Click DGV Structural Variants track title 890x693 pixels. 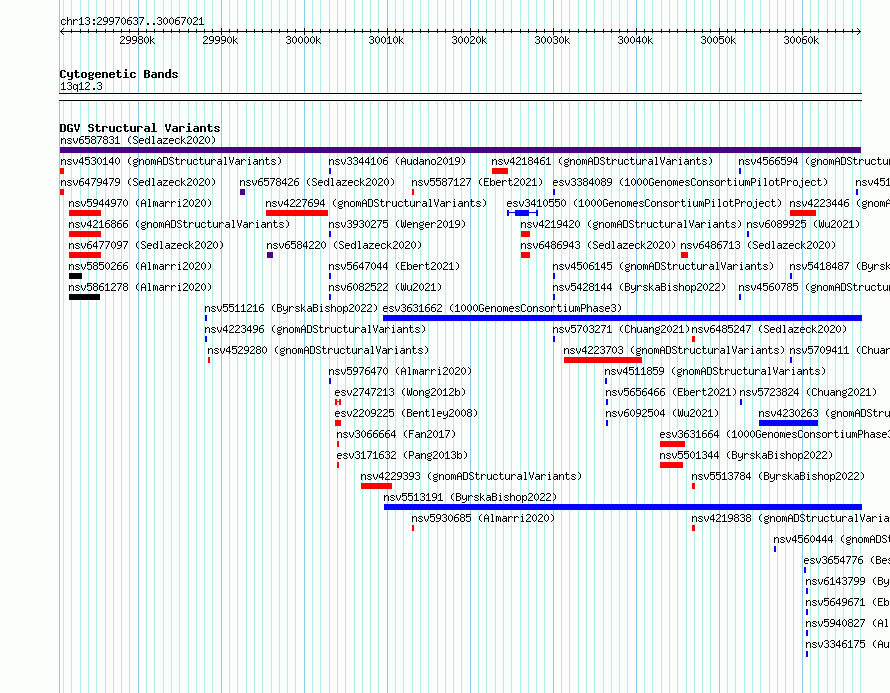[x=140, y=128]
